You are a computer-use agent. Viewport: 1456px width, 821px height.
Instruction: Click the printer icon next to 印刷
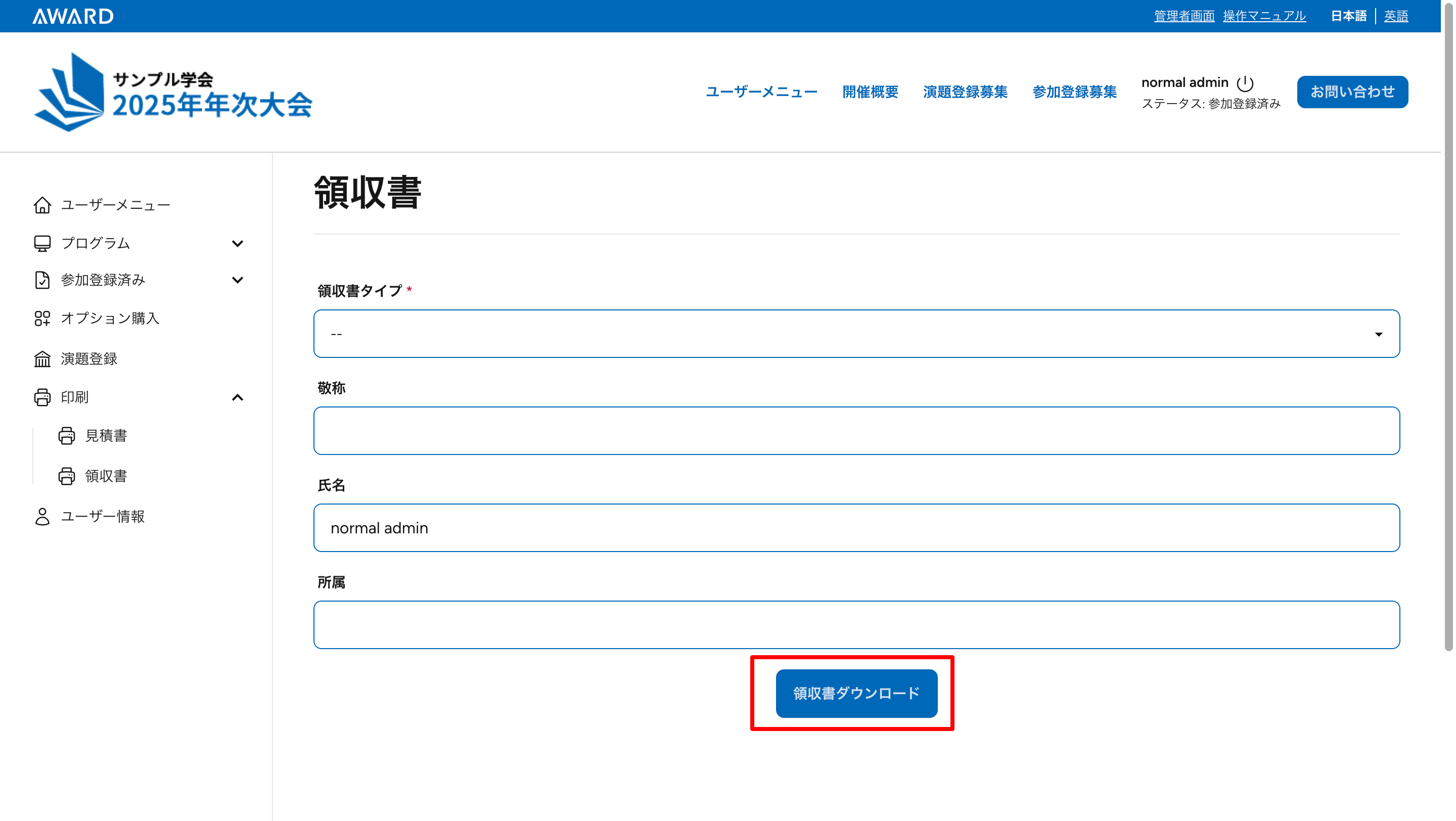tap(42, 397)
